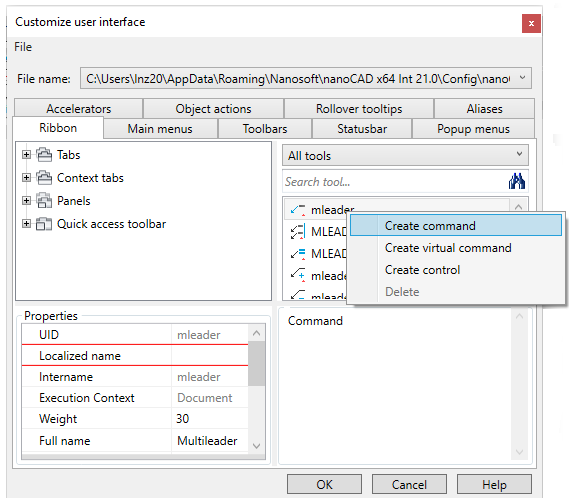Select the Ribbon tab
Screen dimensions: 571x498
(58, 128)
